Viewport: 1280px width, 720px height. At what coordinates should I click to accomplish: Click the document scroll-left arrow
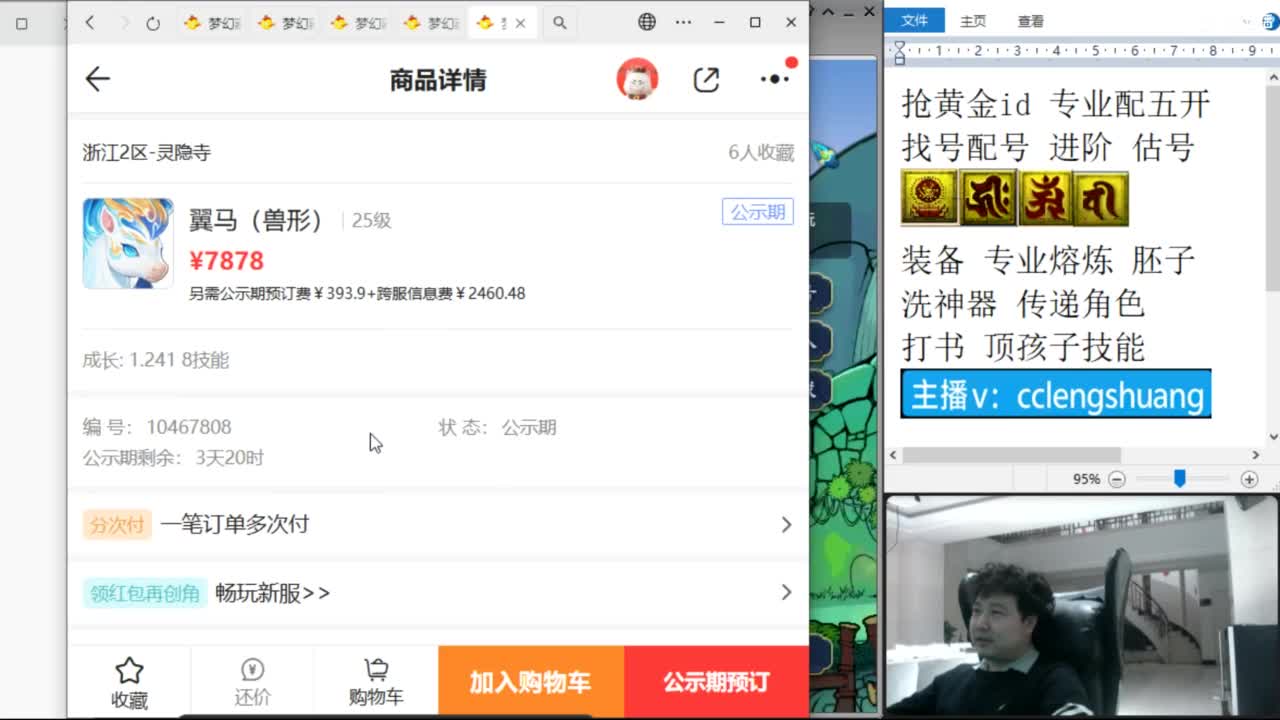pos(892,455)
